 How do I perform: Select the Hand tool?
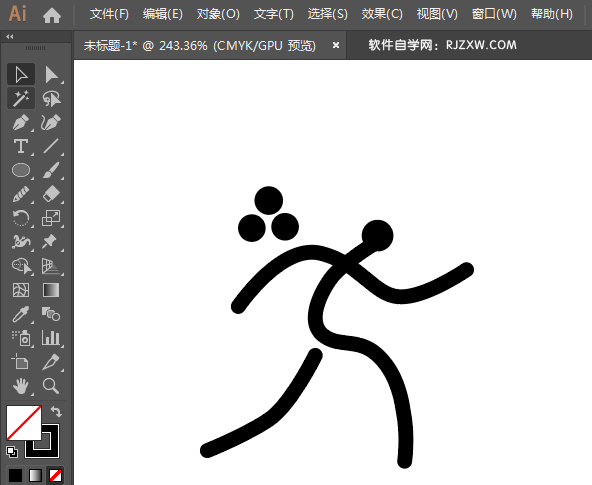point(21,386)
